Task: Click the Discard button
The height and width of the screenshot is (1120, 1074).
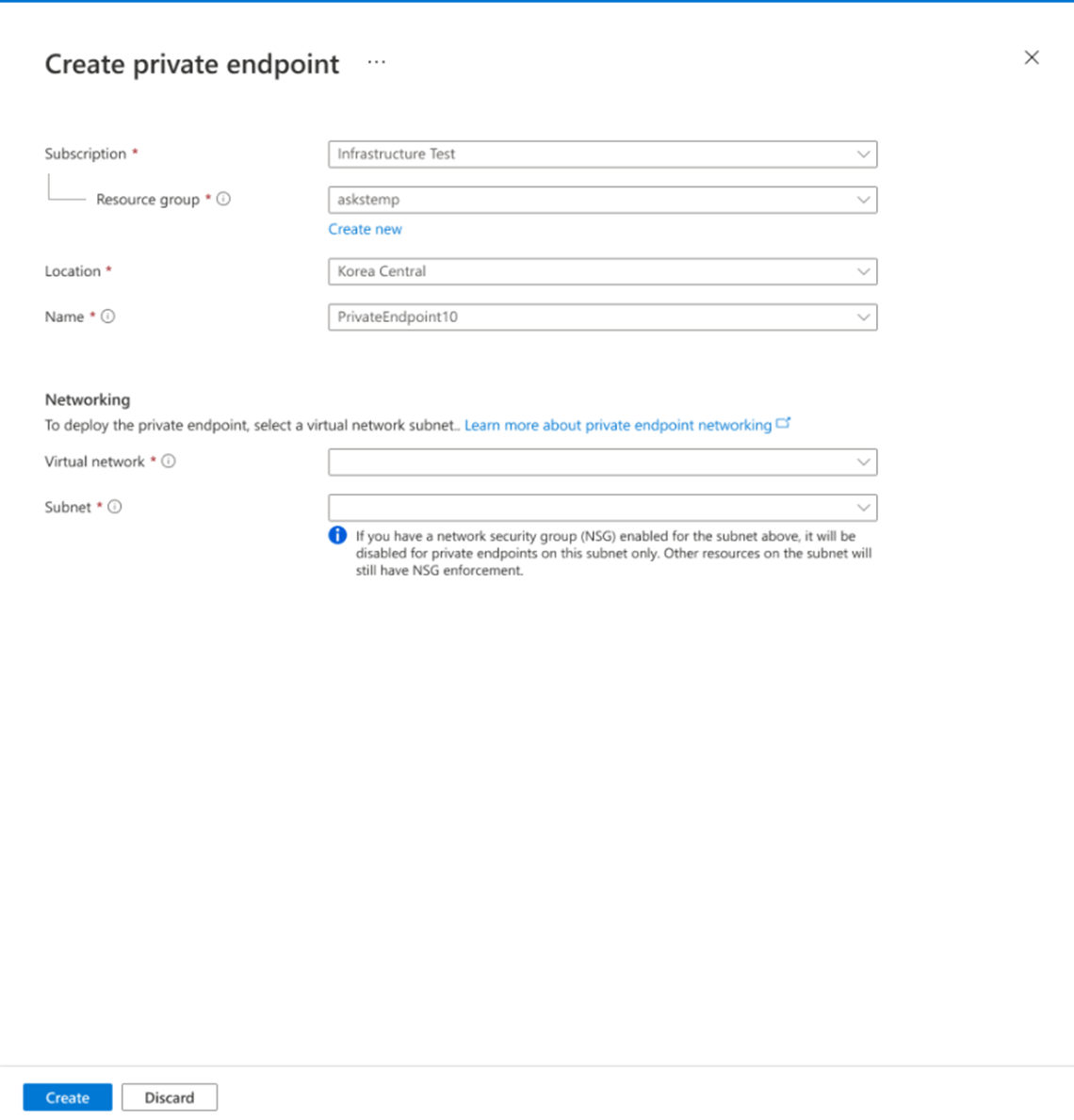Action: tap(170, 1097)
